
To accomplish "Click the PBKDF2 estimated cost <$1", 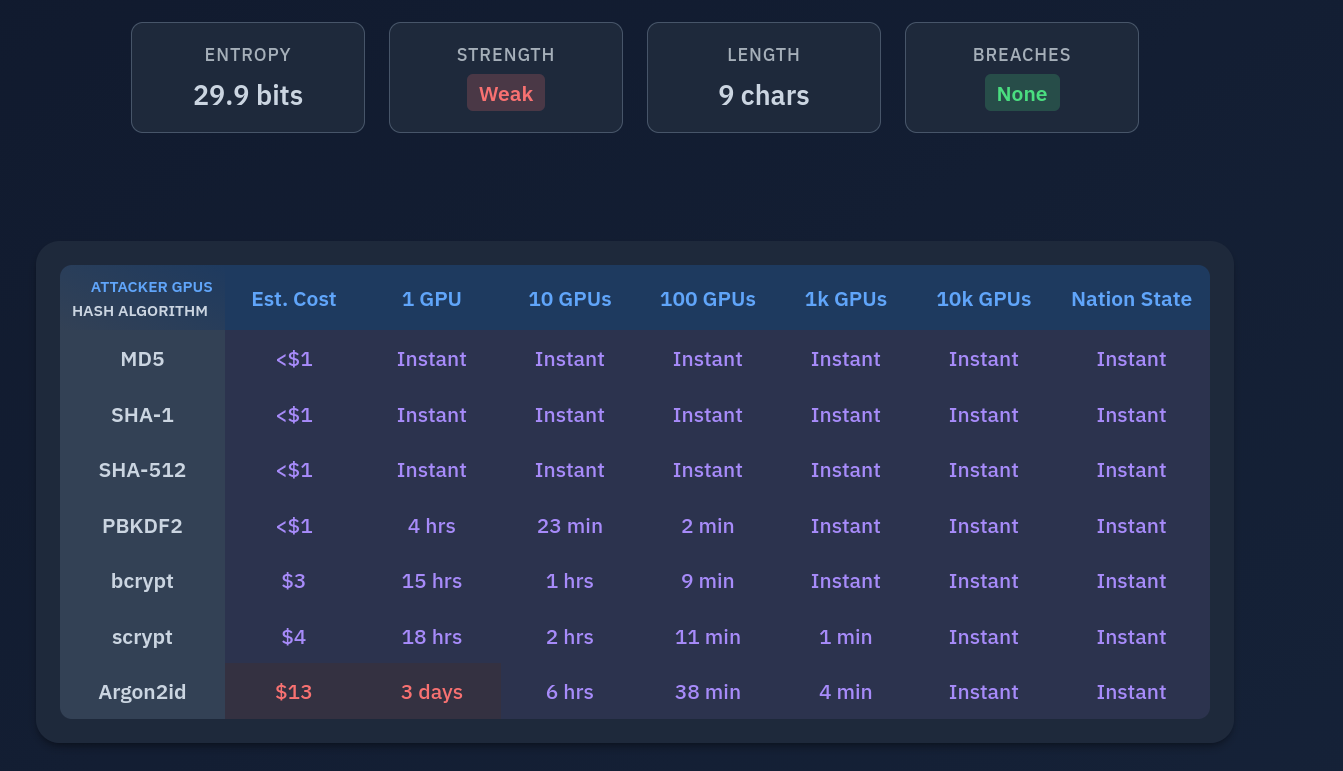I will pyautogui.click(x=294, y=526).
